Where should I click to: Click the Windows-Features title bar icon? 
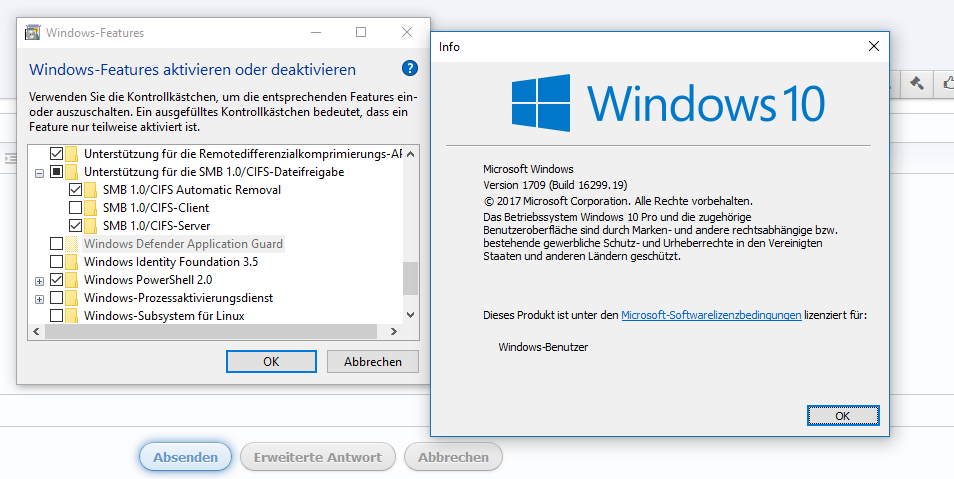click(x=33, y=32)
